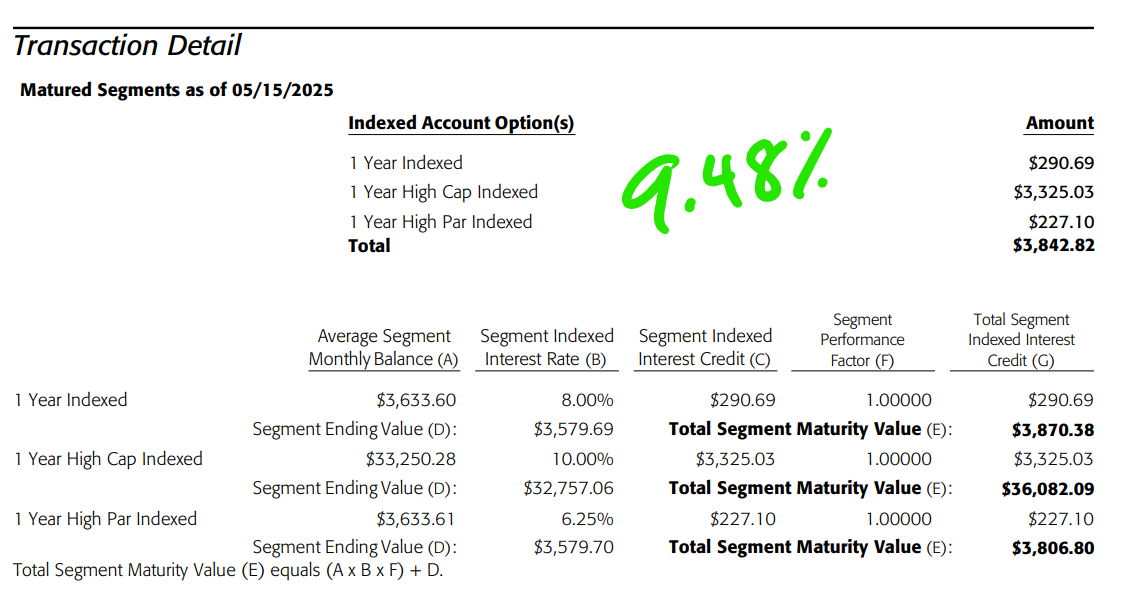Screen dimensions: 1125x598
Task: Click the Transaction Detail heading
Action: 127,46
